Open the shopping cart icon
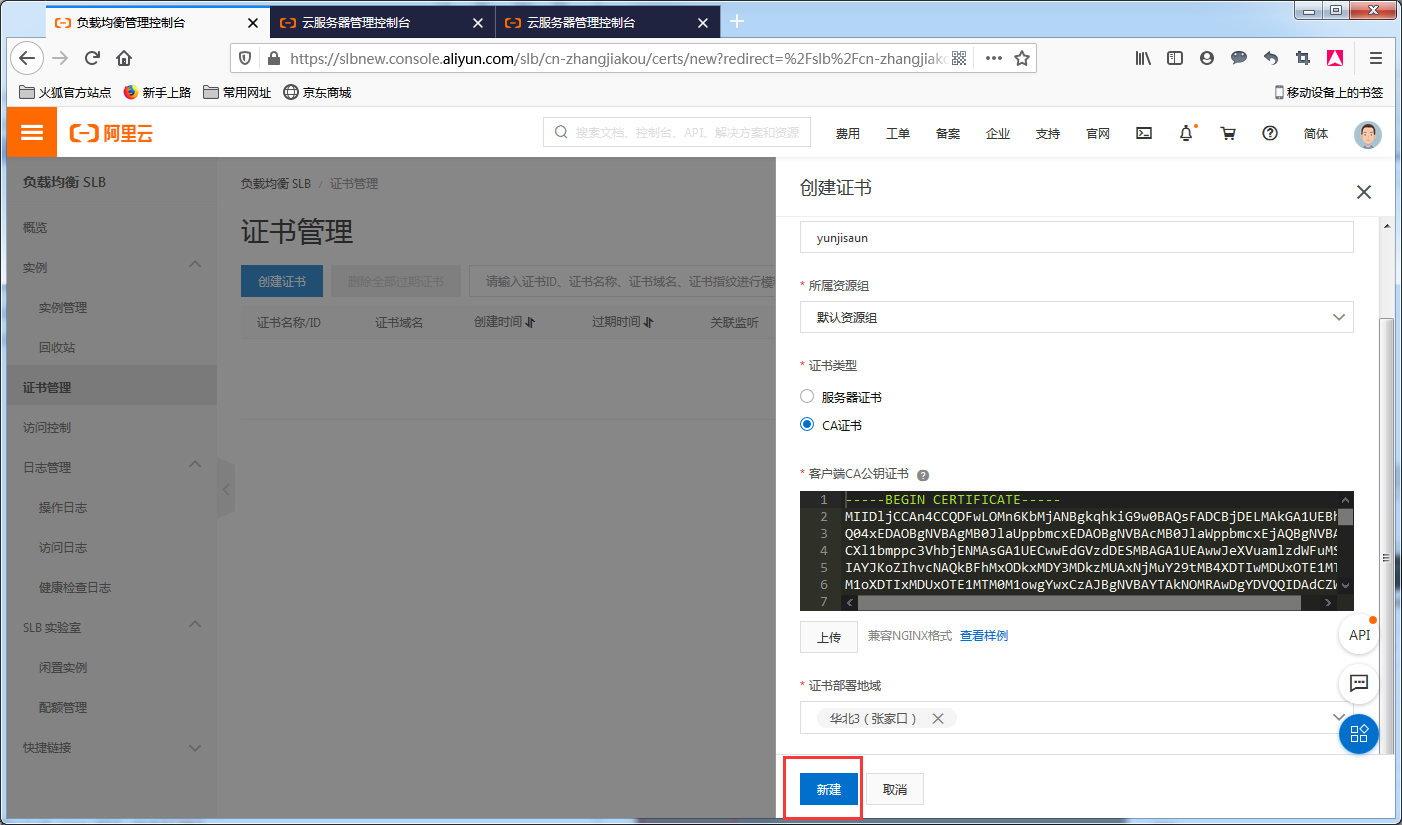The image size is (1402, 825). coord(1228,133)
